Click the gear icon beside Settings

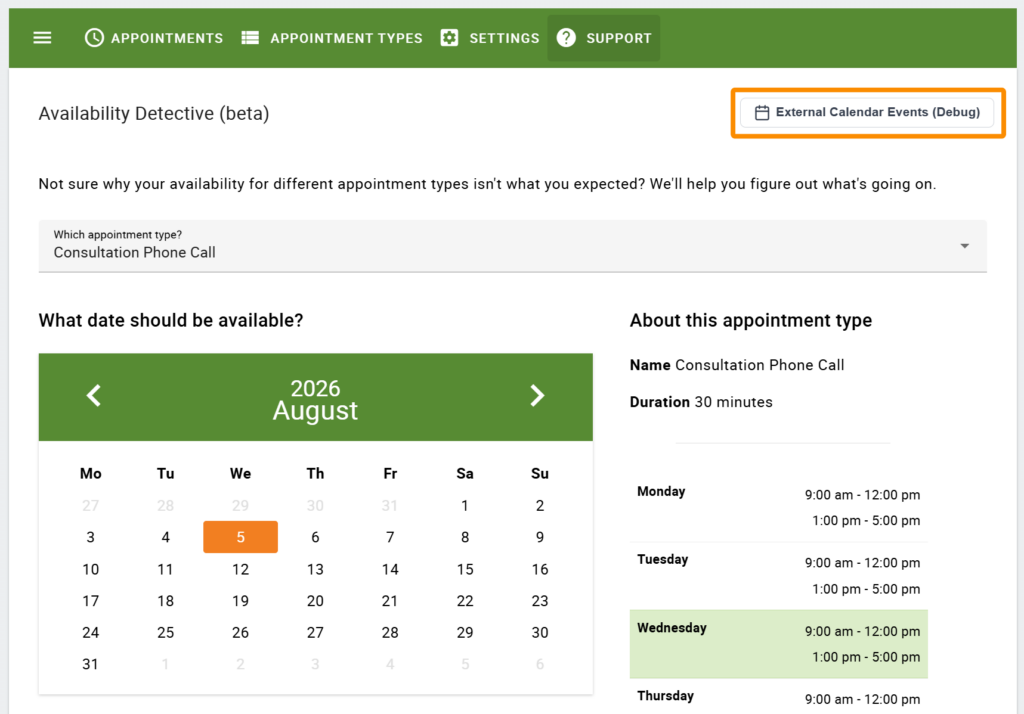(x=449, y=38)
